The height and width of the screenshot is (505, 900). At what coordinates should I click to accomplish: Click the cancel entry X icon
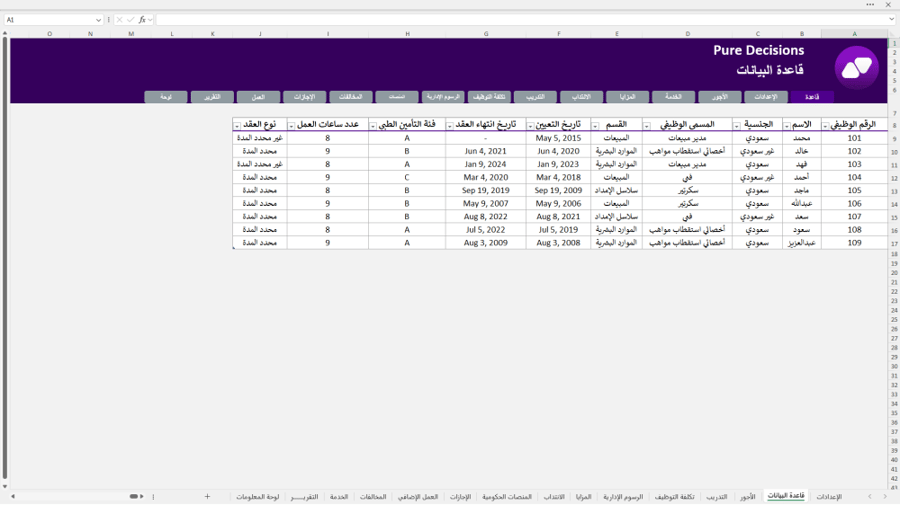119,20
